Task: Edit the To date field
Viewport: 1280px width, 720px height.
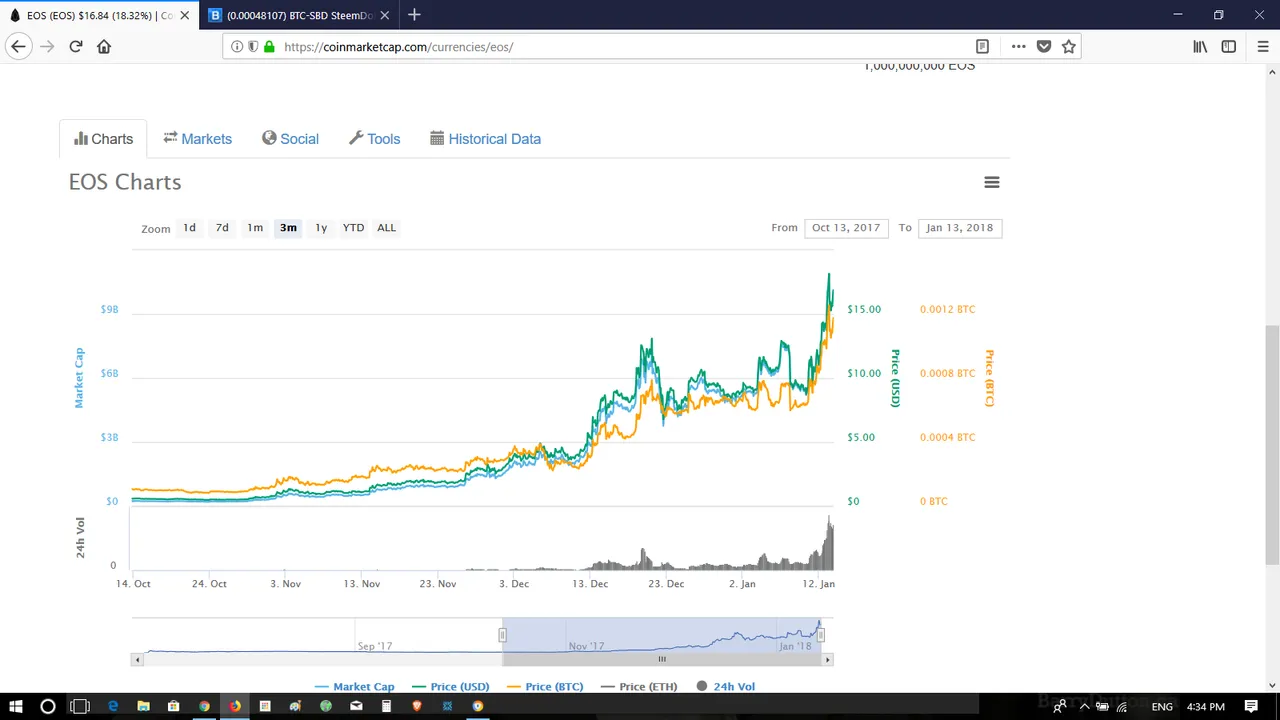Action: (960, 228)
